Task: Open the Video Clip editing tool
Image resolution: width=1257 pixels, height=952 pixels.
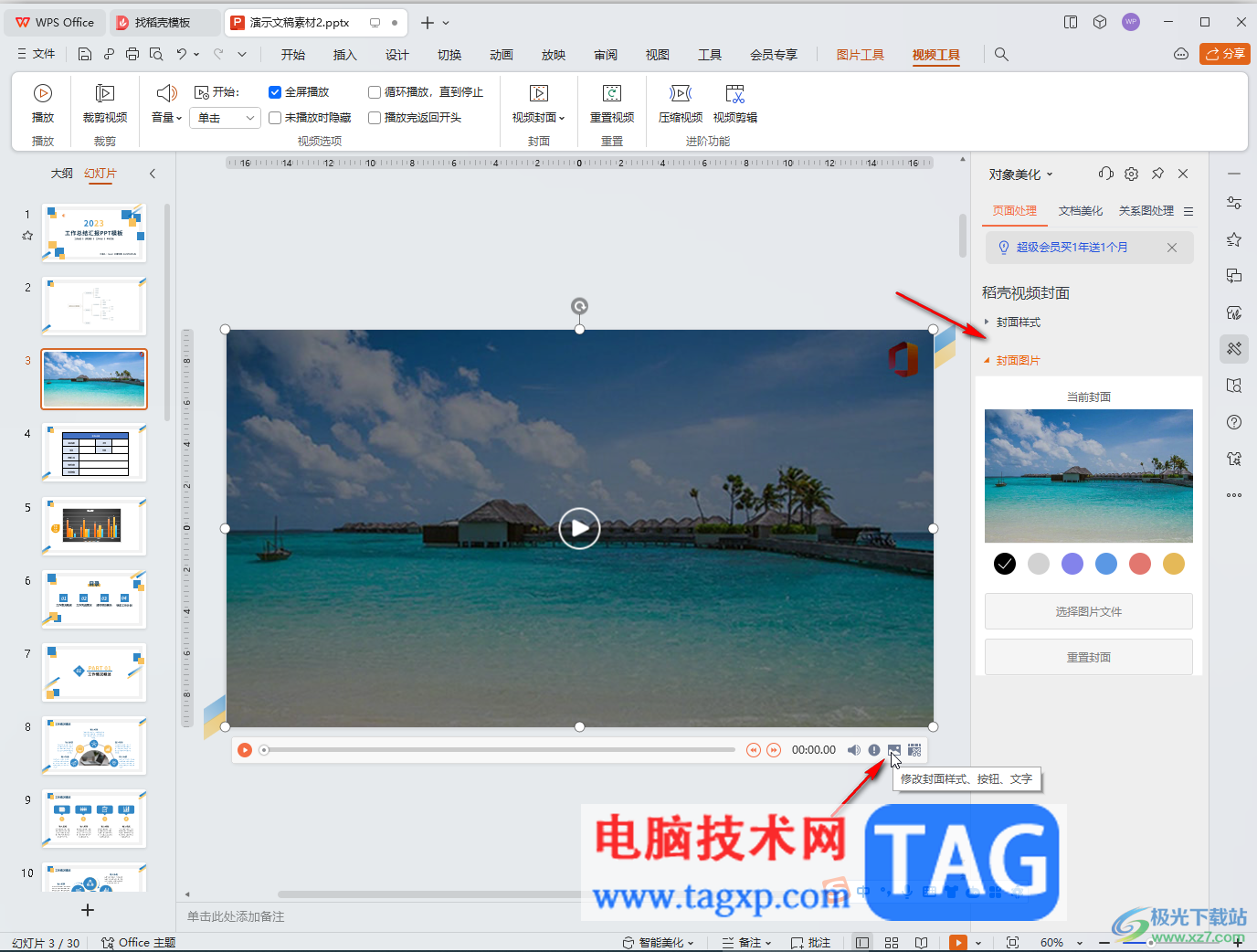Action: tap(735, 102)
